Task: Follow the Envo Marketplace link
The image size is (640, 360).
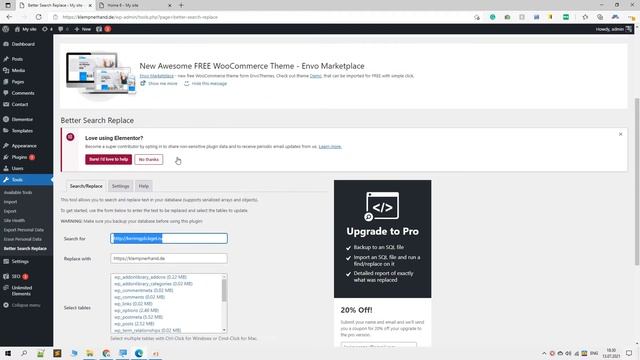Action: [x=156, y=76]
